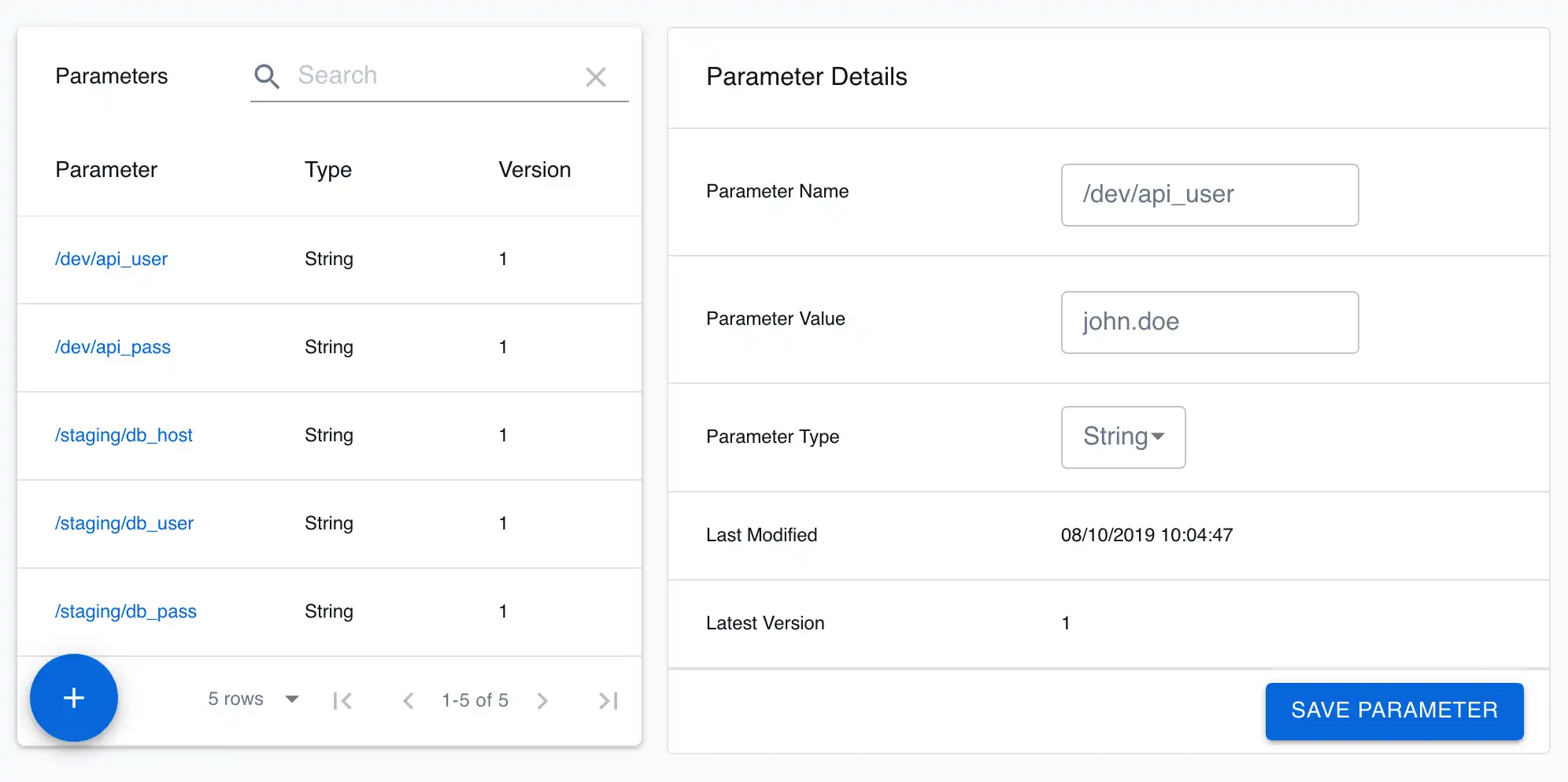Expand the Parameter Type String dropdown
1568x782 pixels.
click(x=1123, y=437)
